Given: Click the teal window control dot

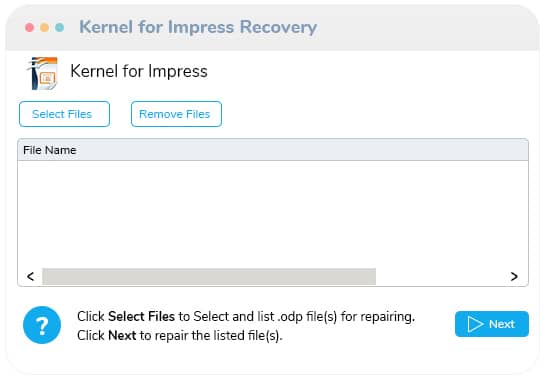Looking at the screenshot, I should [59, 27].
